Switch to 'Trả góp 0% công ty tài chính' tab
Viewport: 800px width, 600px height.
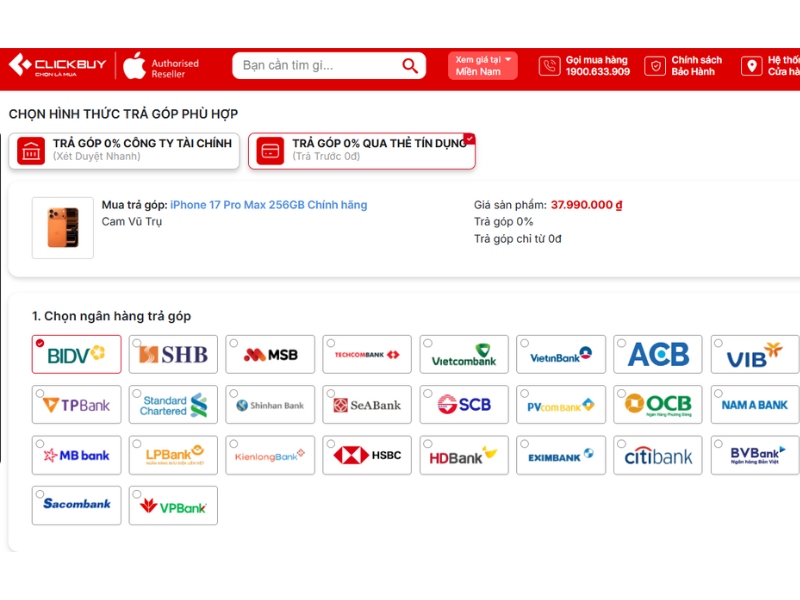[124, 151]
